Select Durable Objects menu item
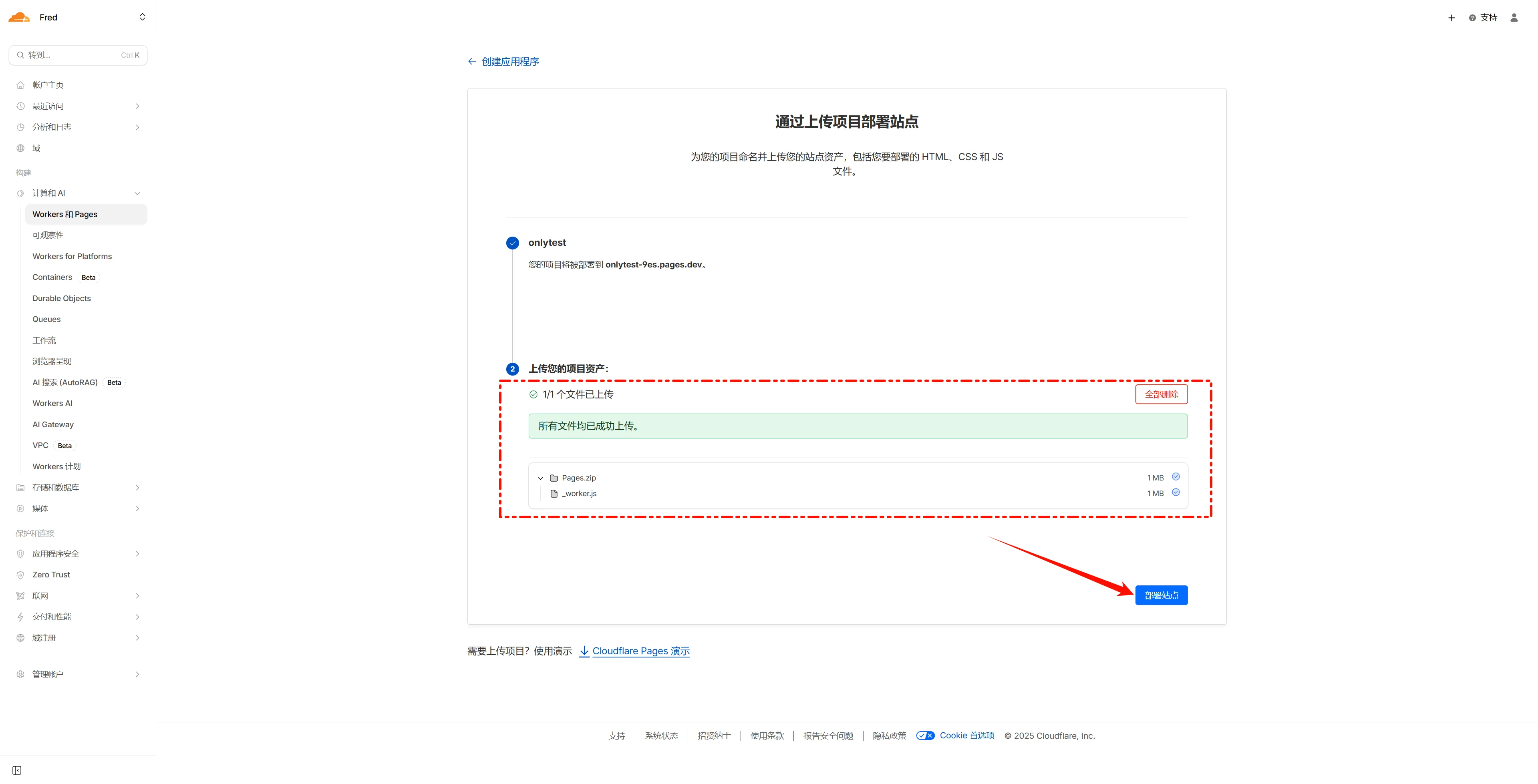 coord(62,299)
